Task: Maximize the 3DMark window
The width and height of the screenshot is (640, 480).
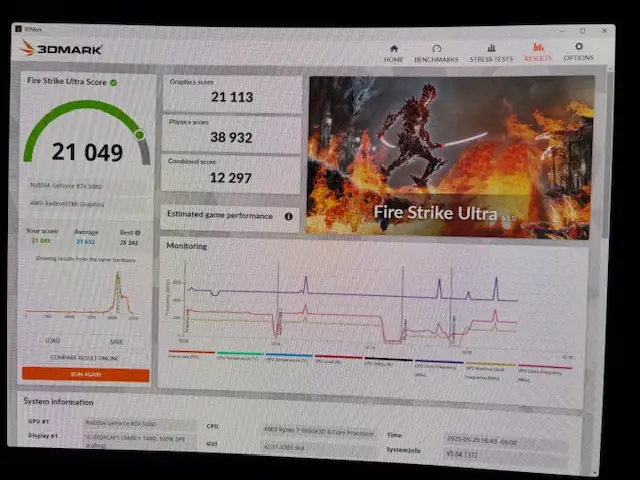Action: [583, 31]
